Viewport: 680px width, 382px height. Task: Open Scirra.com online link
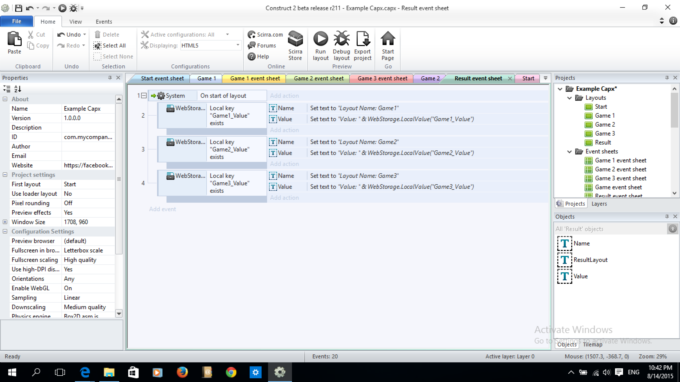[x=265, y=34]
